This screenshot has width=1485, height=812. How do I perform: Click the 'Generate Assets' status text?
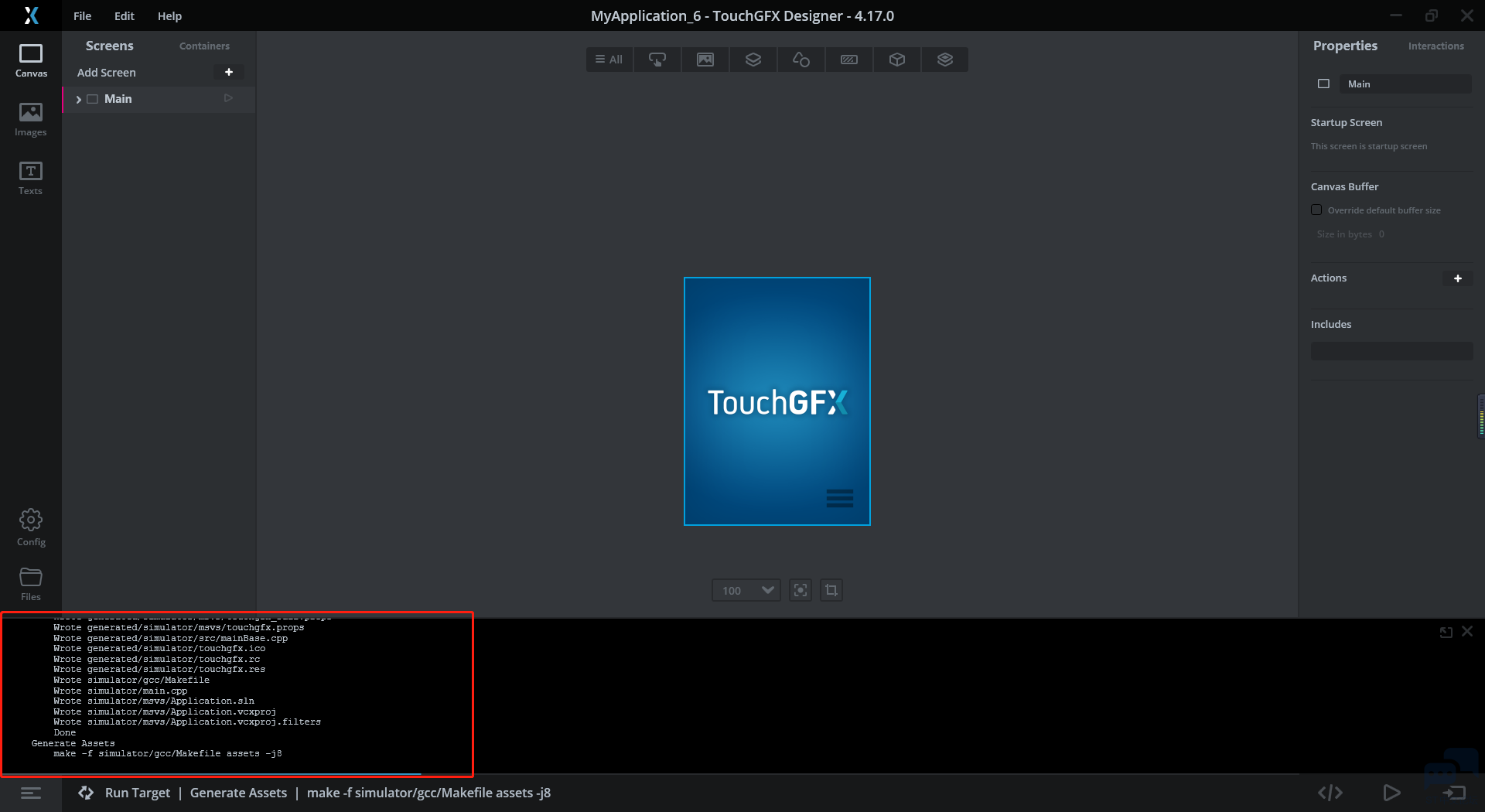(x=238, y=793)
